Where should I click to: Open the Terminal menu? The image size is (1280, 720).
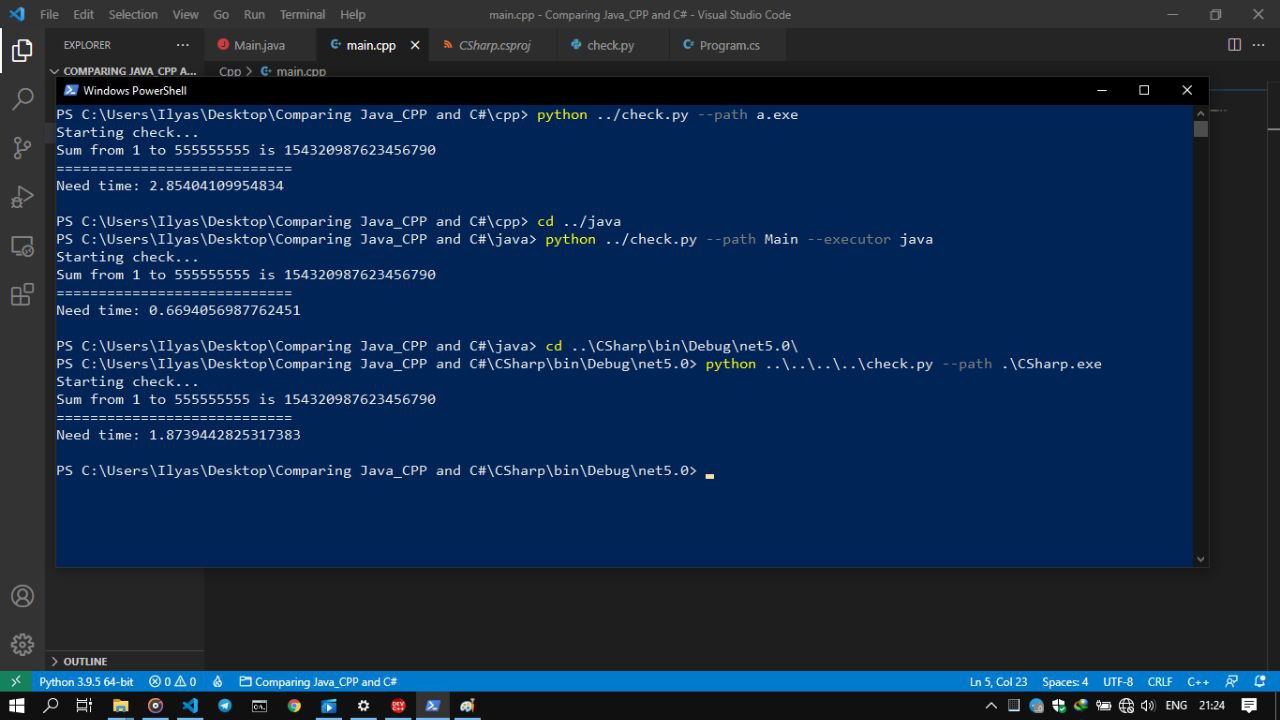point(302,14)
